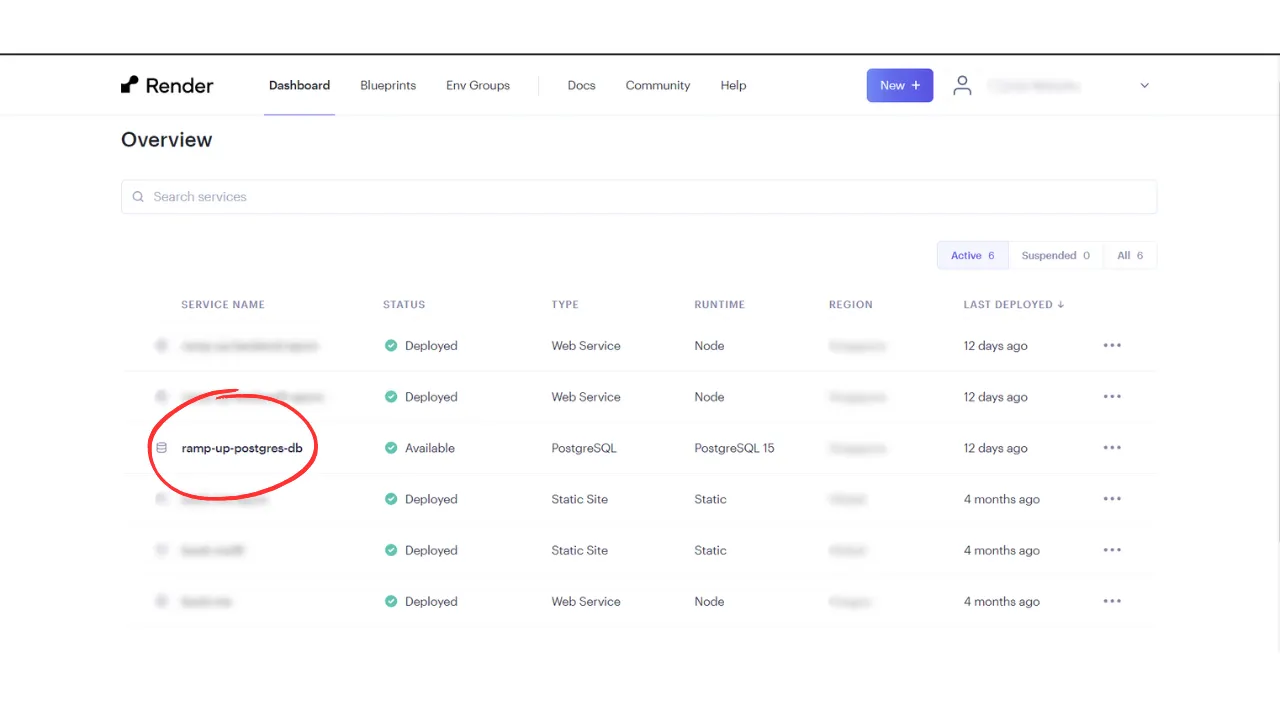This screenshot has width=1280, height=720.
Task: Switch to the Suspended services filter
Action: coord(1056,255)
